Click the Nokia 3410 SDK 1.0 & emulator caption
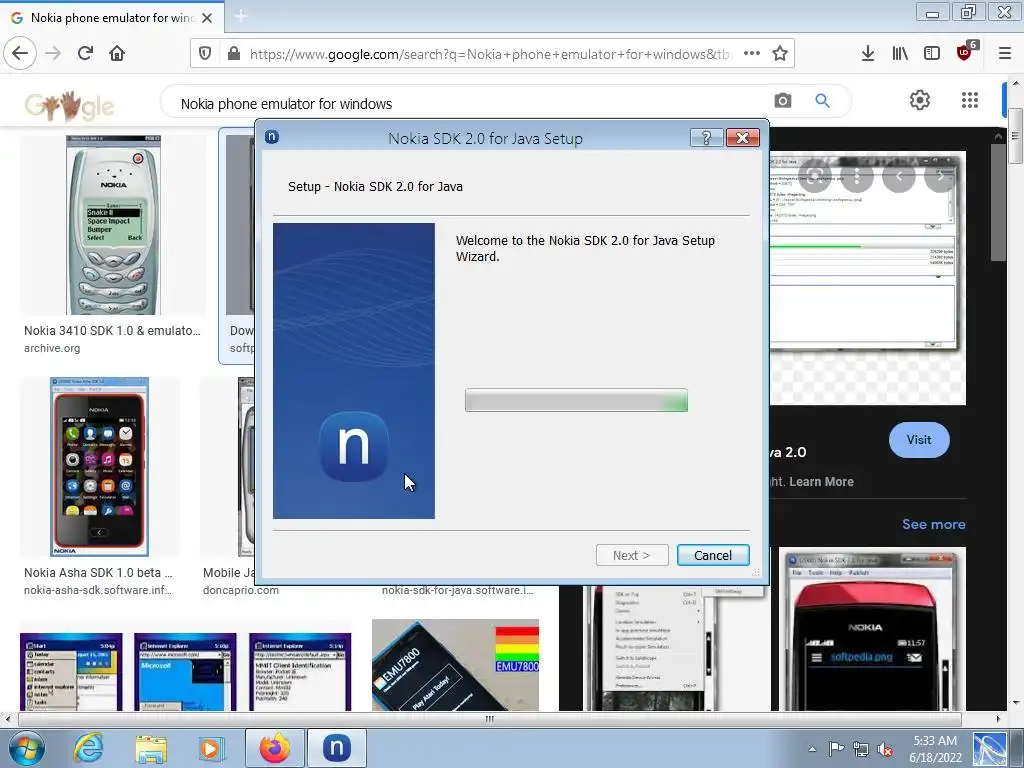The width and height of the screenshot is (1024, 768). pyautogui.click(x=112, y=330)
